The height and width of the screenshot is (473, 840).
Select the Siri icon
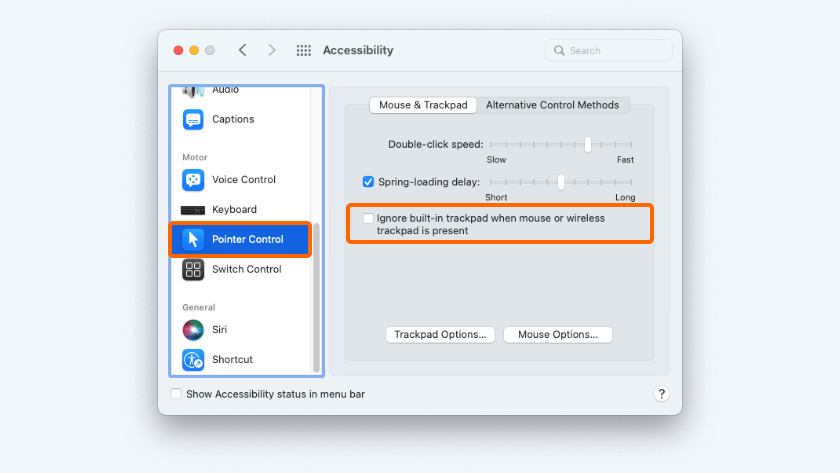point(193,330)
